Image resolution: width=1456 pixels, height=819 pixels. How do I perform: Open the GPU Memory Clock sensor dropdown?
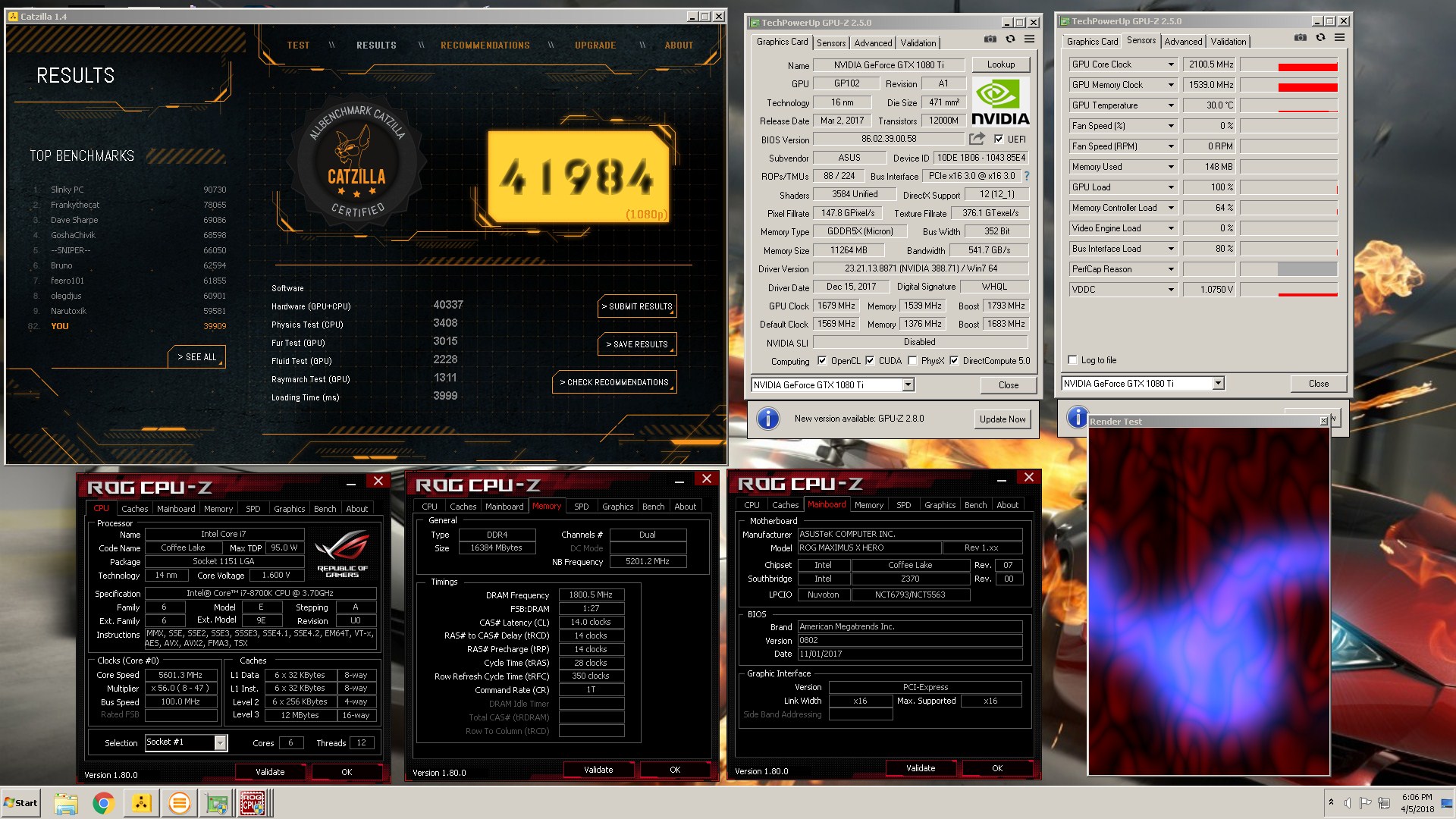pyautogui.click(x=1171, y=85)
